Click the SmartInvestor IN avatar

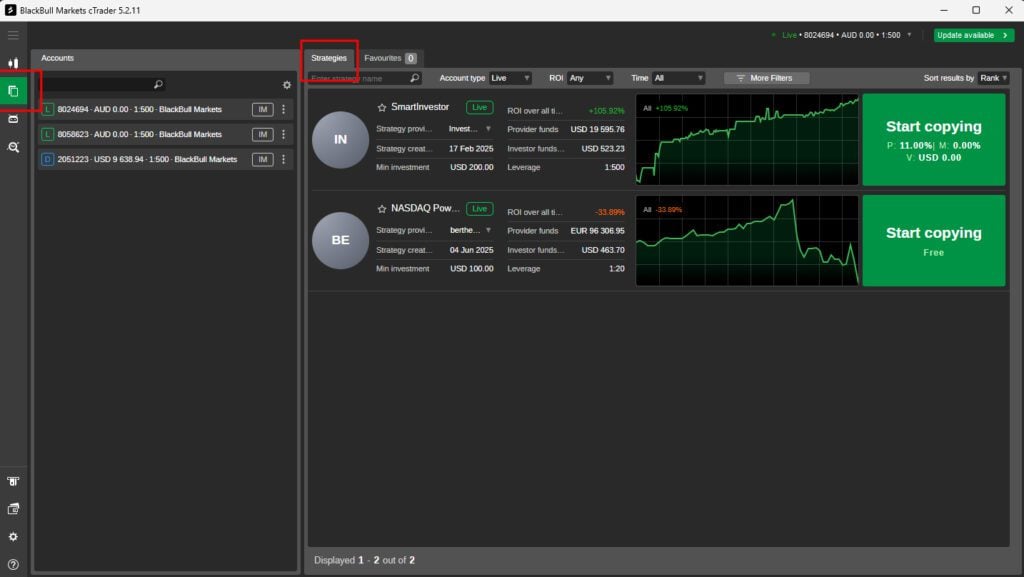pos(340,140)
